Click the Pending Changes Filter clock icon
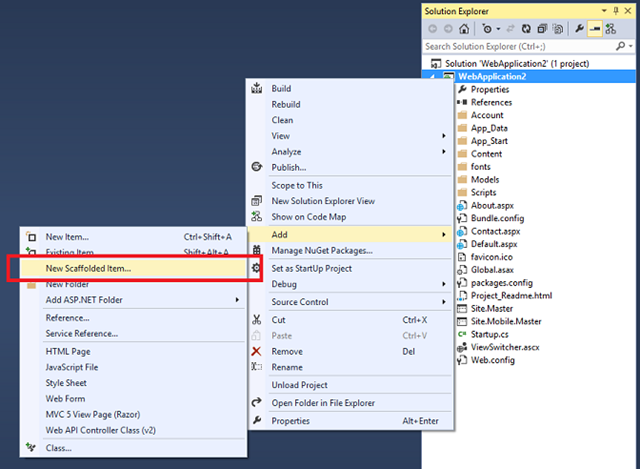This screenshot has height=469, width=640. tap(487, 29)
